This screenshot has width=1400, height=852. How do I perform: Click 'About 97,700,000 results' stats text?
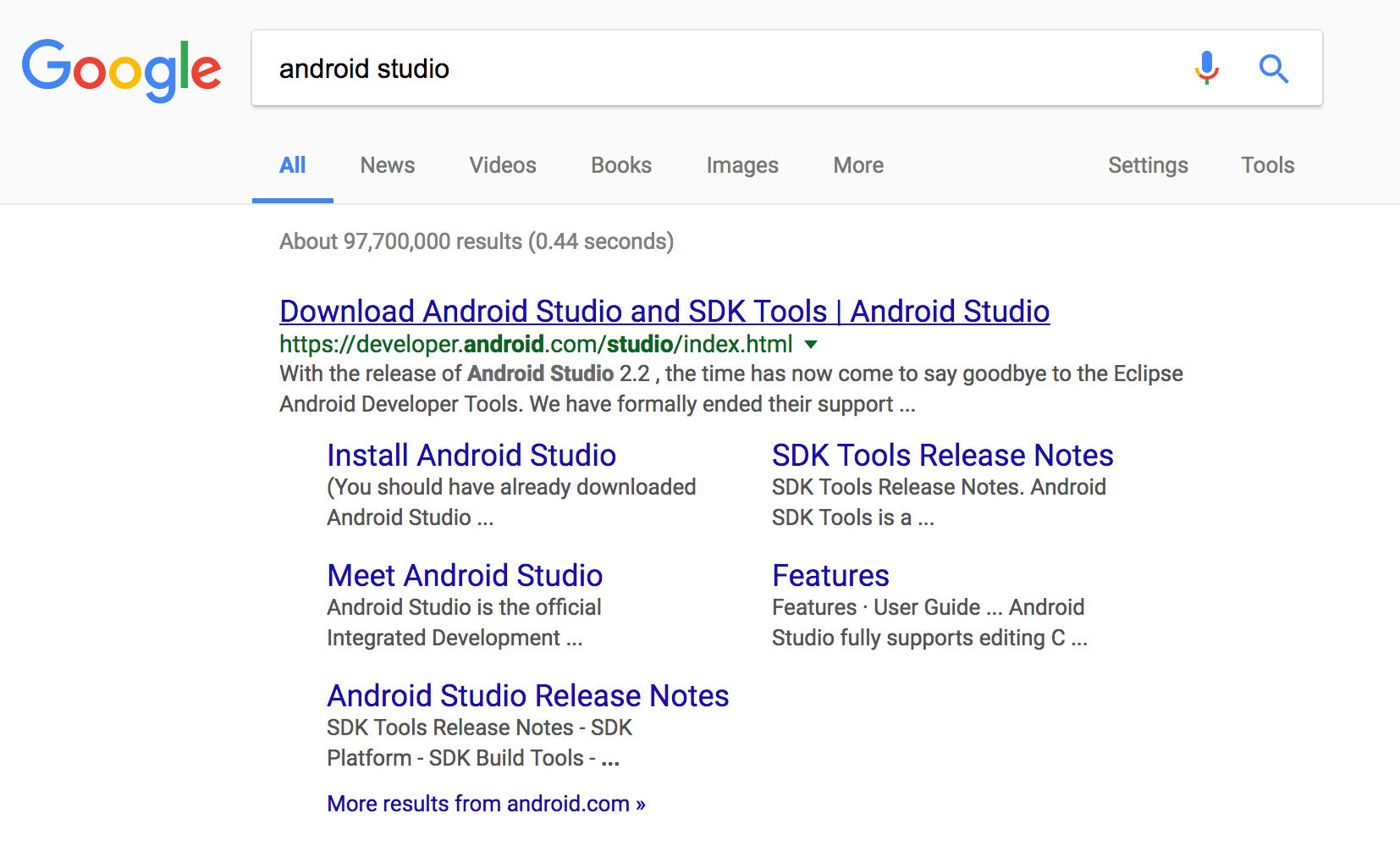point(477,241)
